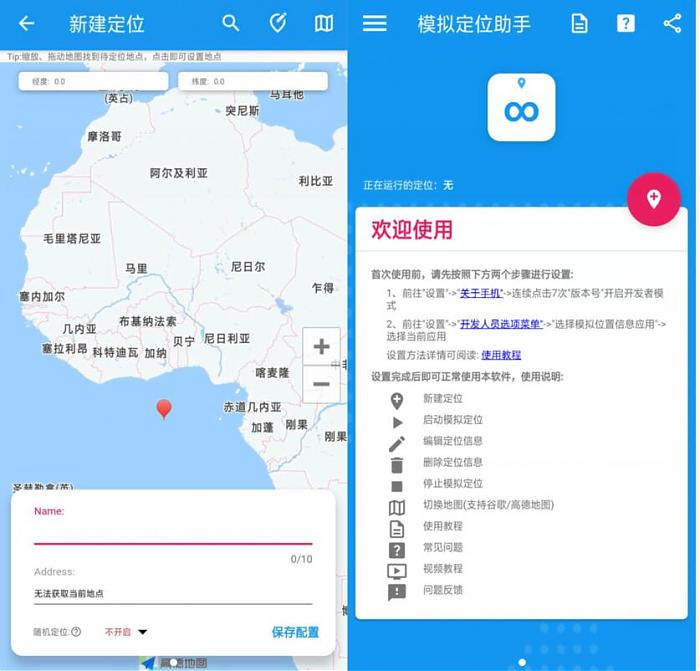Tap the back arrow in 新建定位 header

pyautogui.click(x=27, y=23)
